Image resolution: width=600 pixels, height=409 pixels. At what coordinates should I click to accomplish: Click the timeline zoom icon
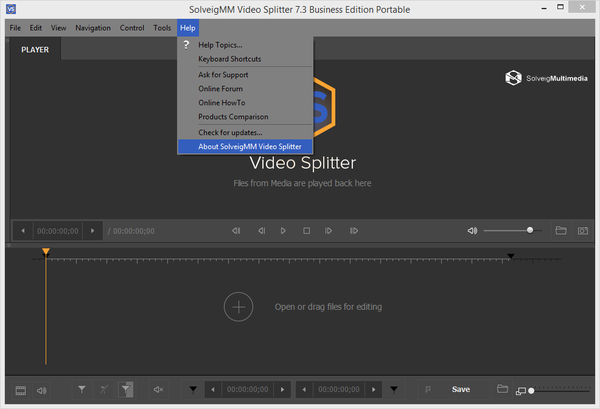pos(521,391)
